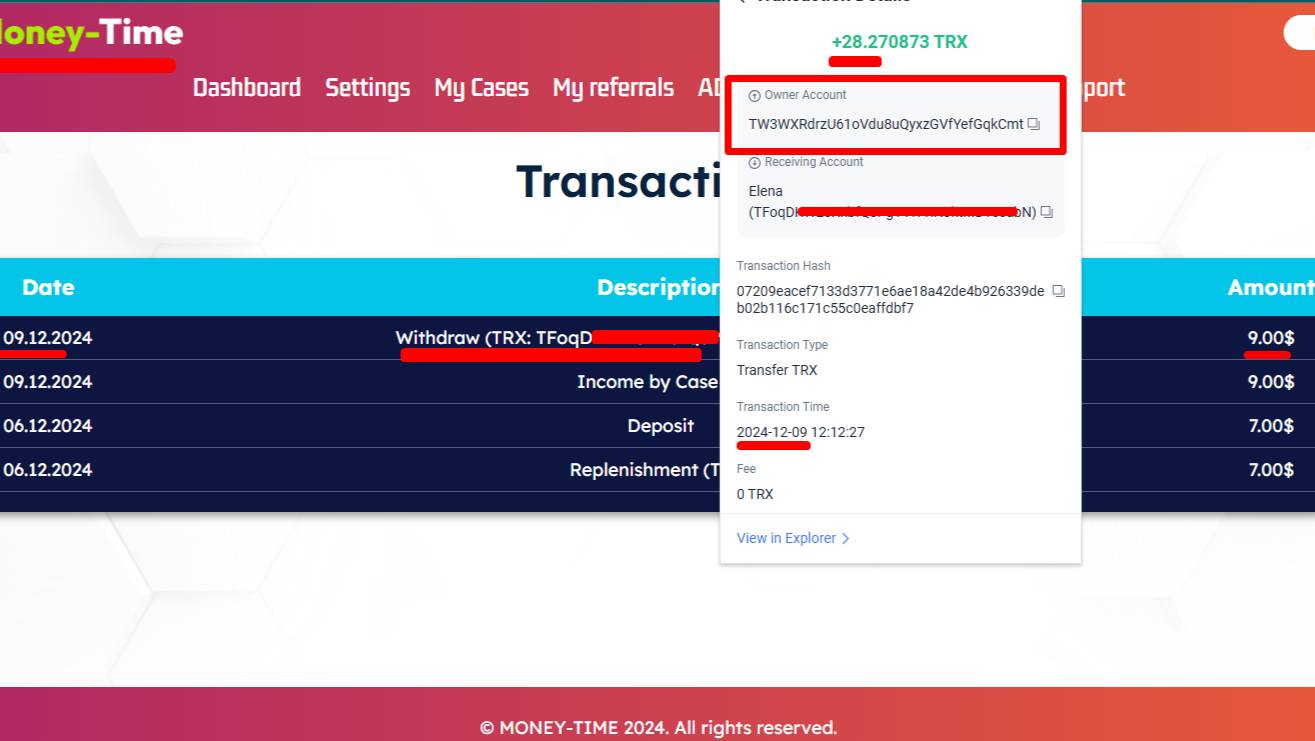Click the Elena receiving account name
1315x741 pixels.
point(766,191)
